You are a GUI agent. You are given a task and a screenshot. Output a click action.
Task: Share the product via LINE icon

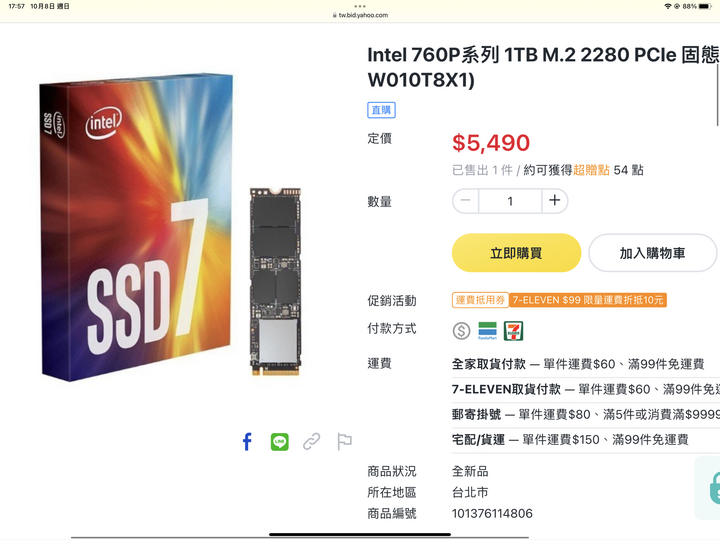[x=280, y=442]
